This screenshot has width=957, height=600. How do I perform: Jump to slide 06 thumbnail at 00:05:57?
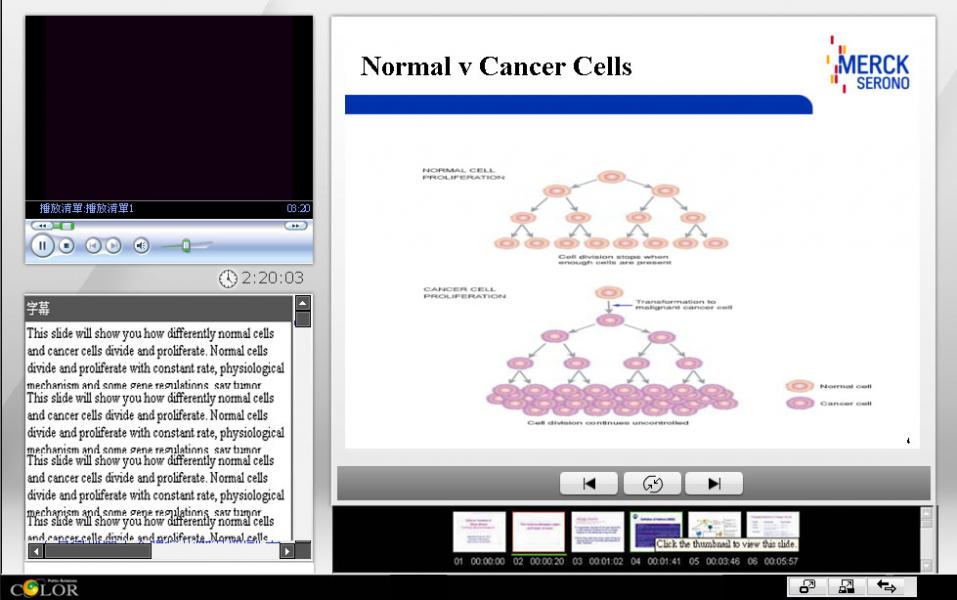(x=773, y=526)
